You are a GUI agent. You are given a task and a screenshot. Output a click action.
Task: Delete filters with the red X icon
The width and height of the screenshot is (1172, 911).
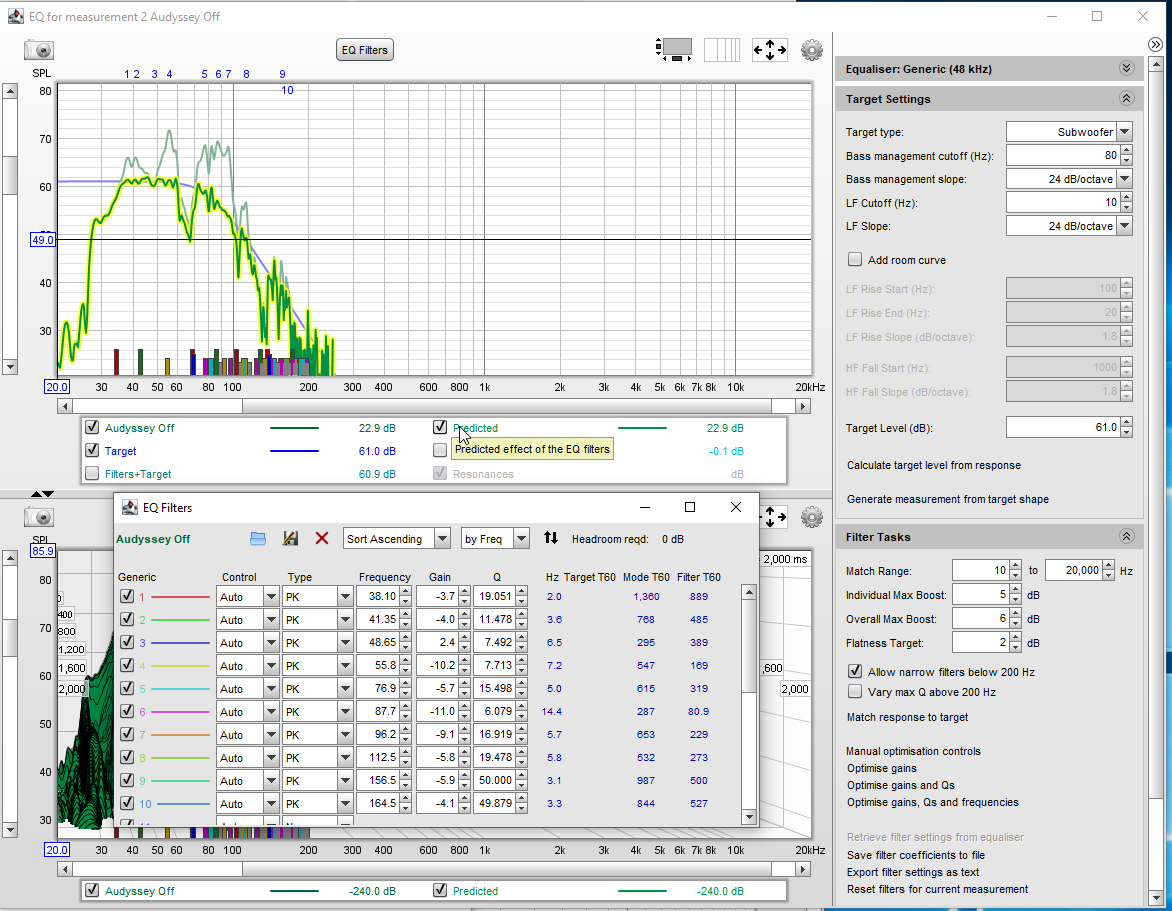(322, 539)
